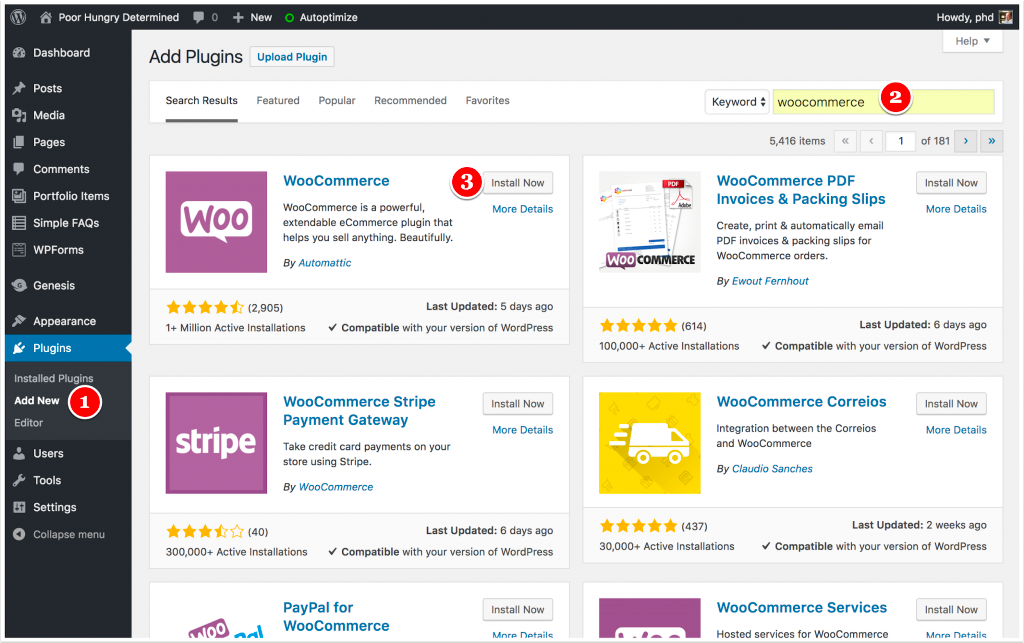Install Now the WooCommerce plugin

[x=518, y=183]
